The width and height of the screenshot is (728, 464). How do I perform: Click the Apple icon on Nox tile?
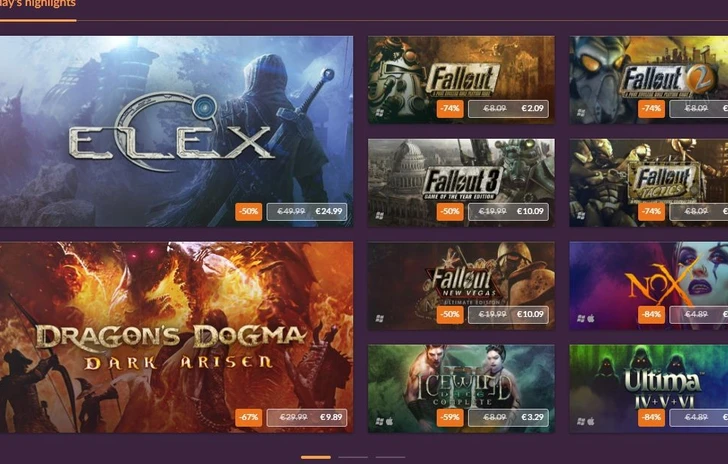[591, 319]
